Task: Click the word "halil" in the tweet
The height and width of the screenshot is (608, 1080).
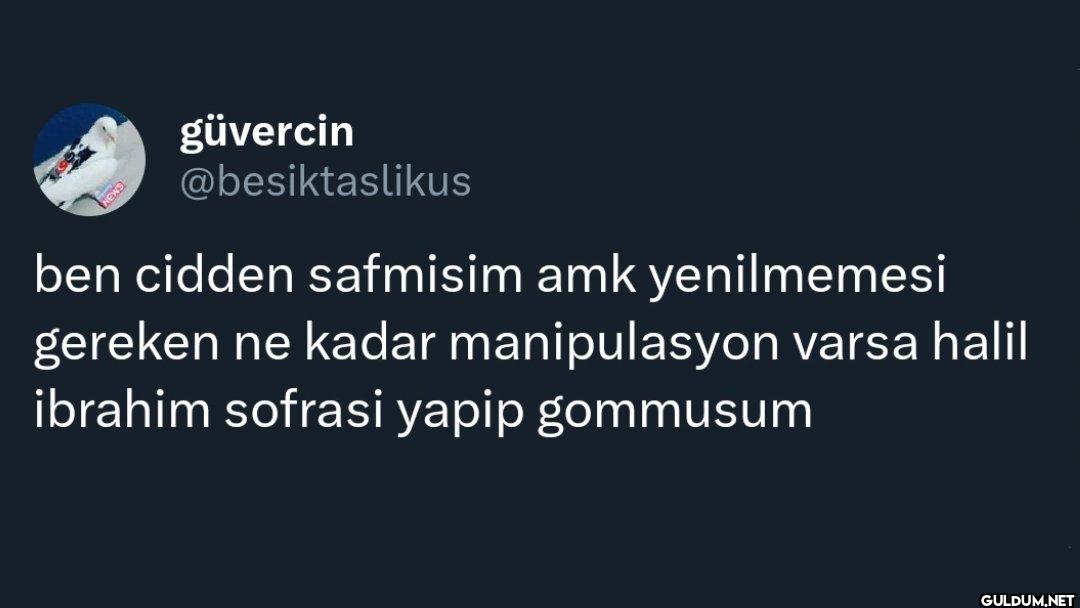Action: click(980, 342)
